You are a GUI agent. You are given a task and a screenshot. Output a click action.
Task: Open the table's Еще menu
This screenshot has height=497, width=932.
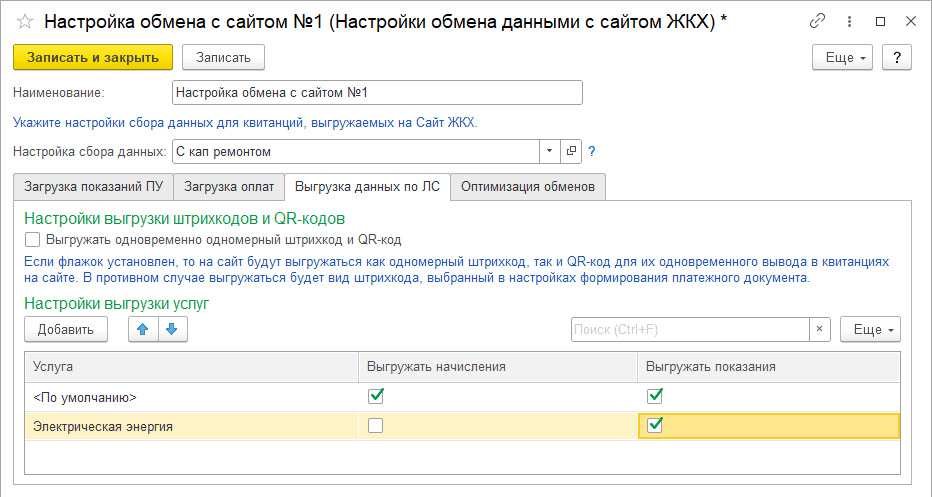(x=870, y=329)
